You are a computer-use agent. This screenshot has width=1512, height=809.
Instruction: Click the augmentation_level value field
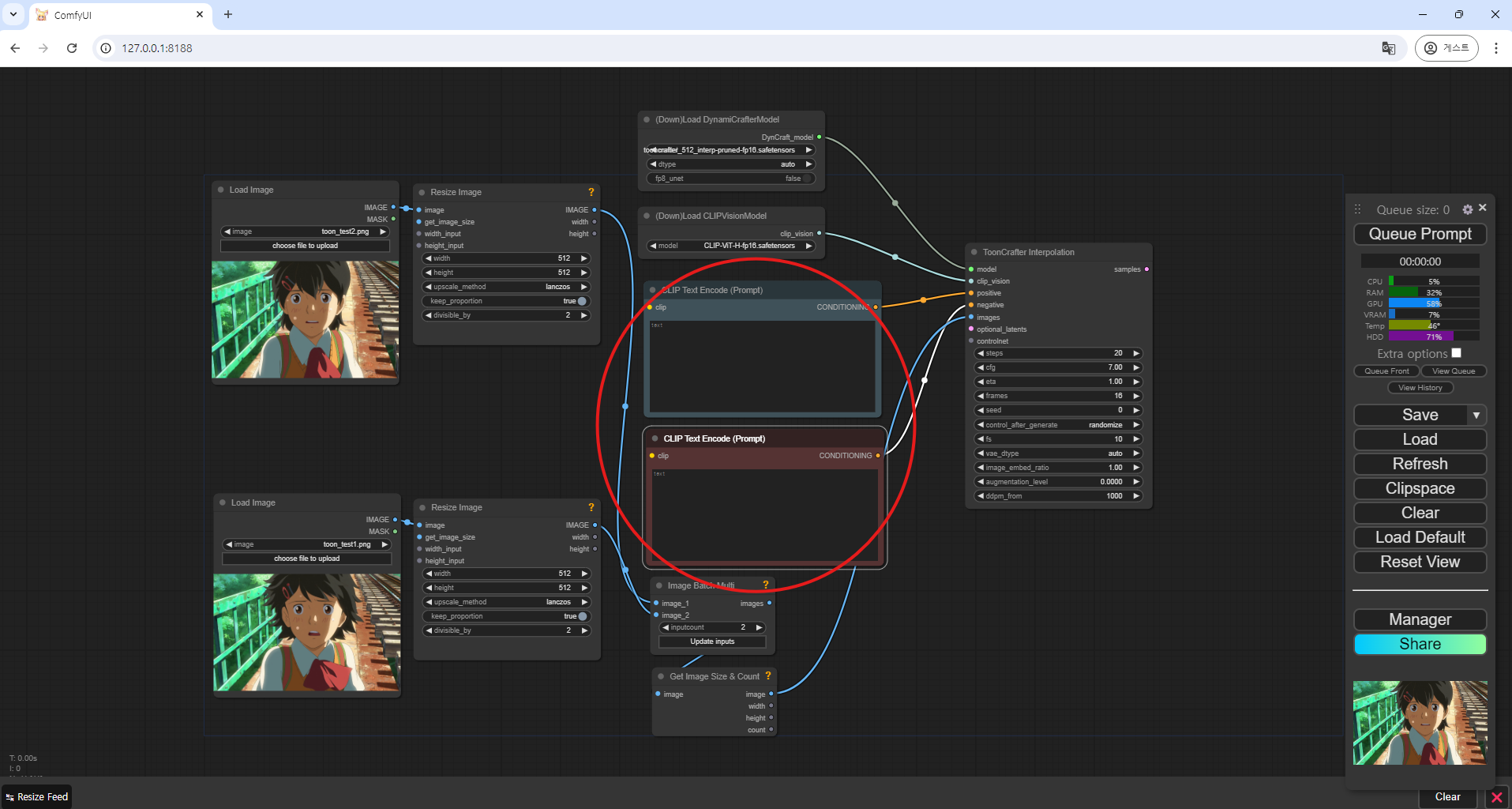click(1059, 482)
